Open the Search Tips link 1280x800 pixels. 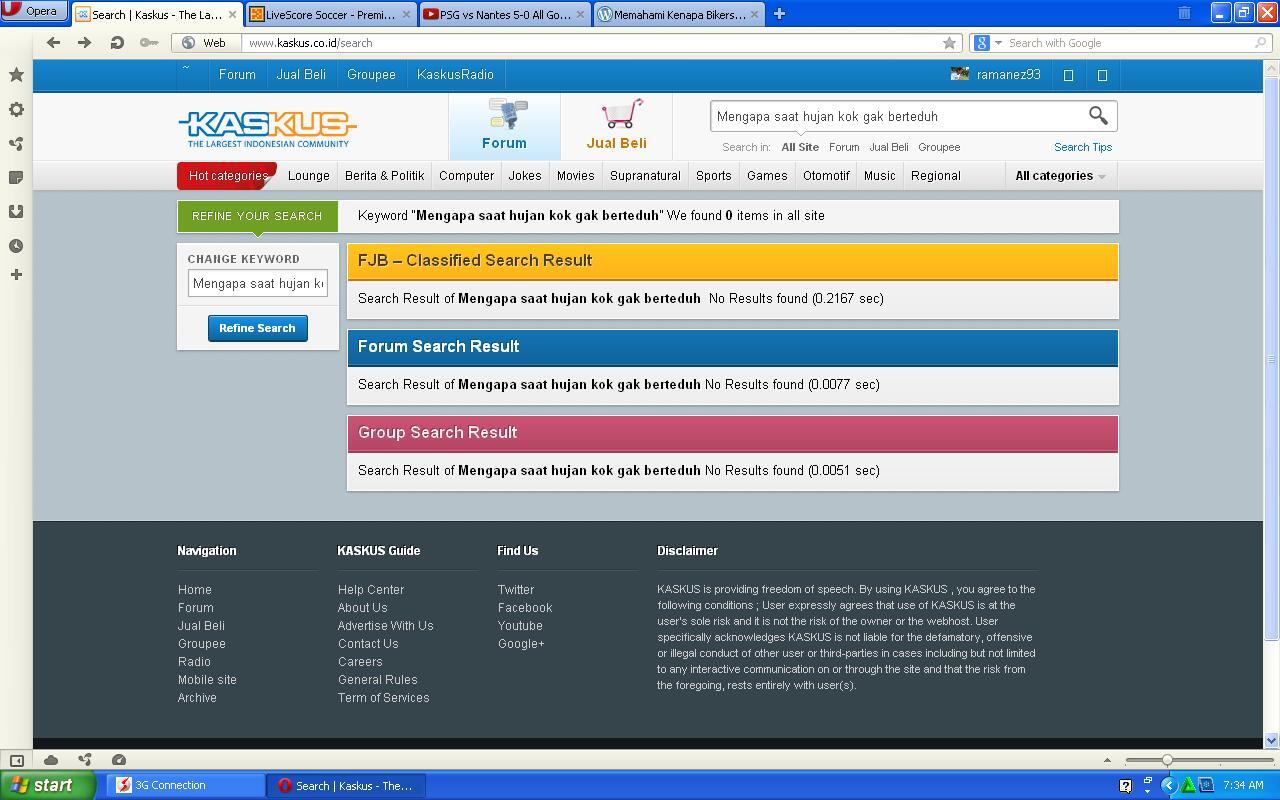[1083, 147]
